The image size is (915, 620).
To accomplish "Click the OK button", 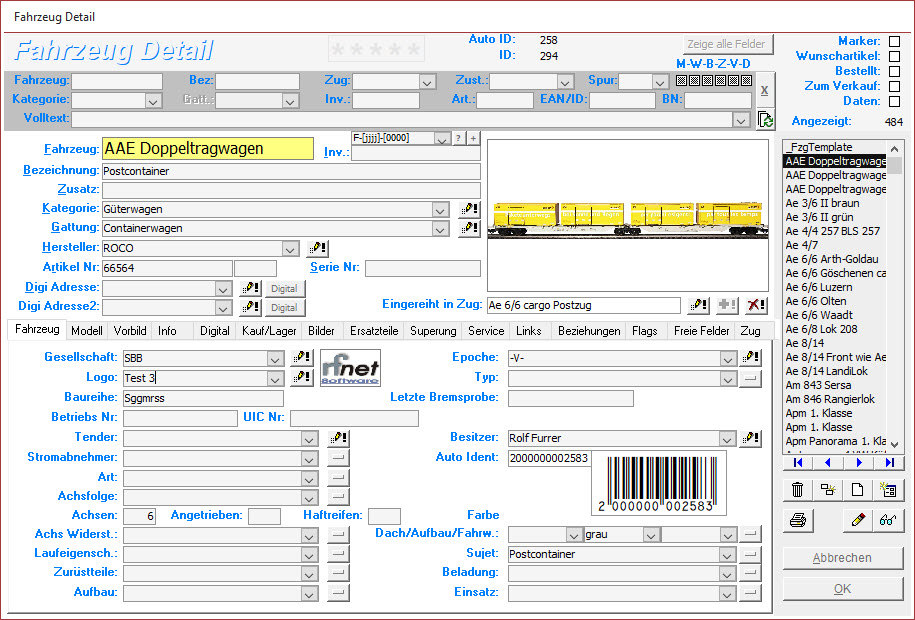I will pos(842,589).
